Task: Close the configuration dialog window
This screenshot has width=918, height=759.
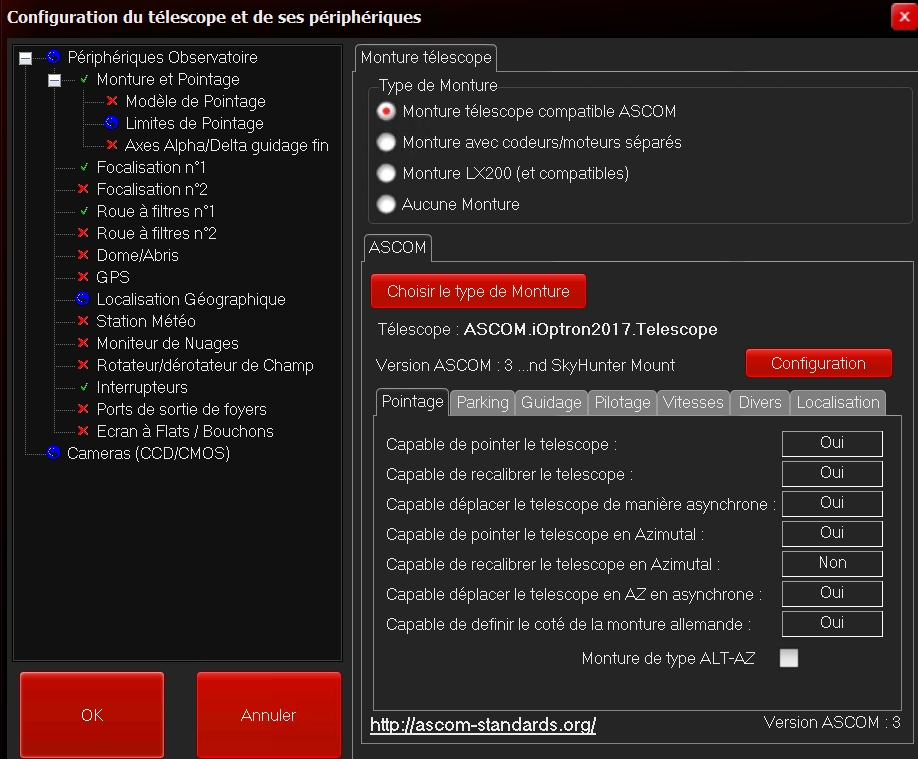Action: coord(901,17)
